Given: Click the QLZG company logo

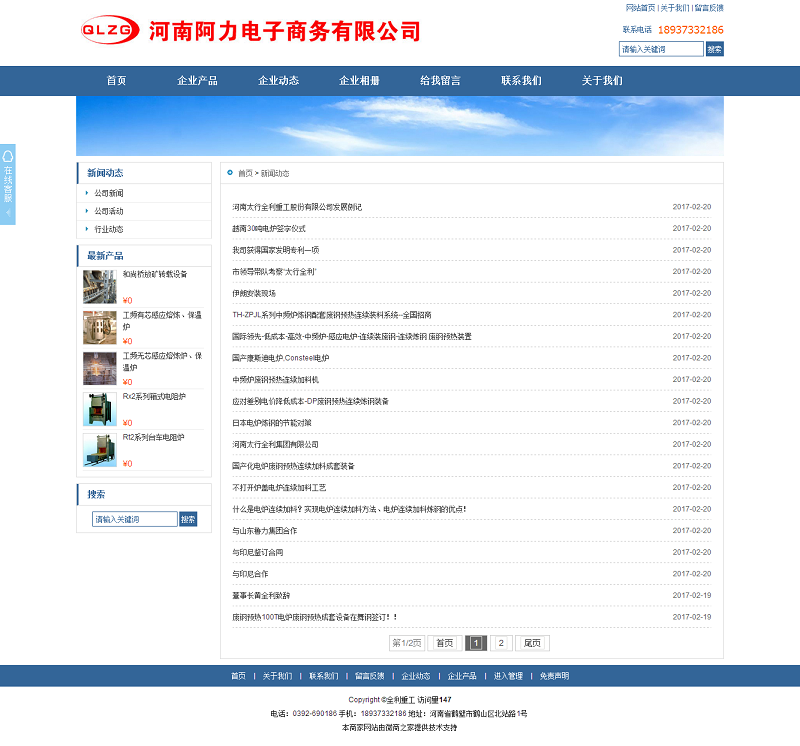Looking at the screenshot, I should [x=110, y=31].
